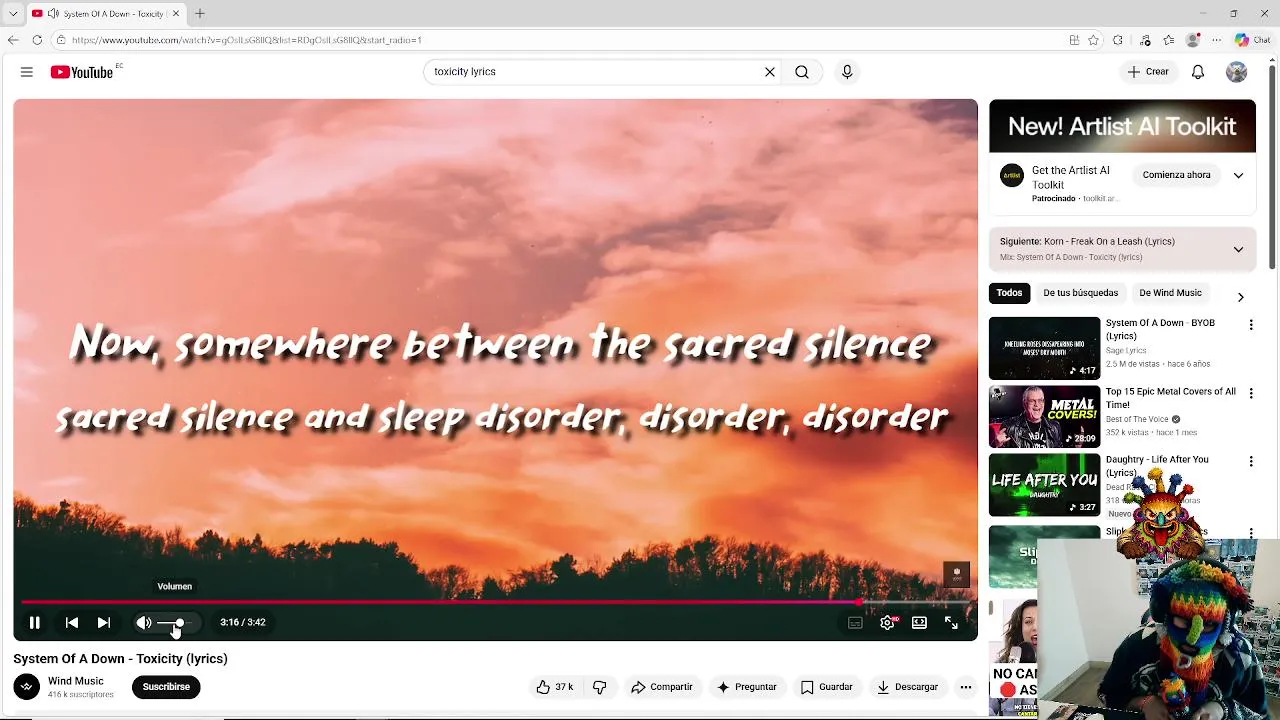
Task: Mute the player volume speaker icon
Action: click(144, 622)
